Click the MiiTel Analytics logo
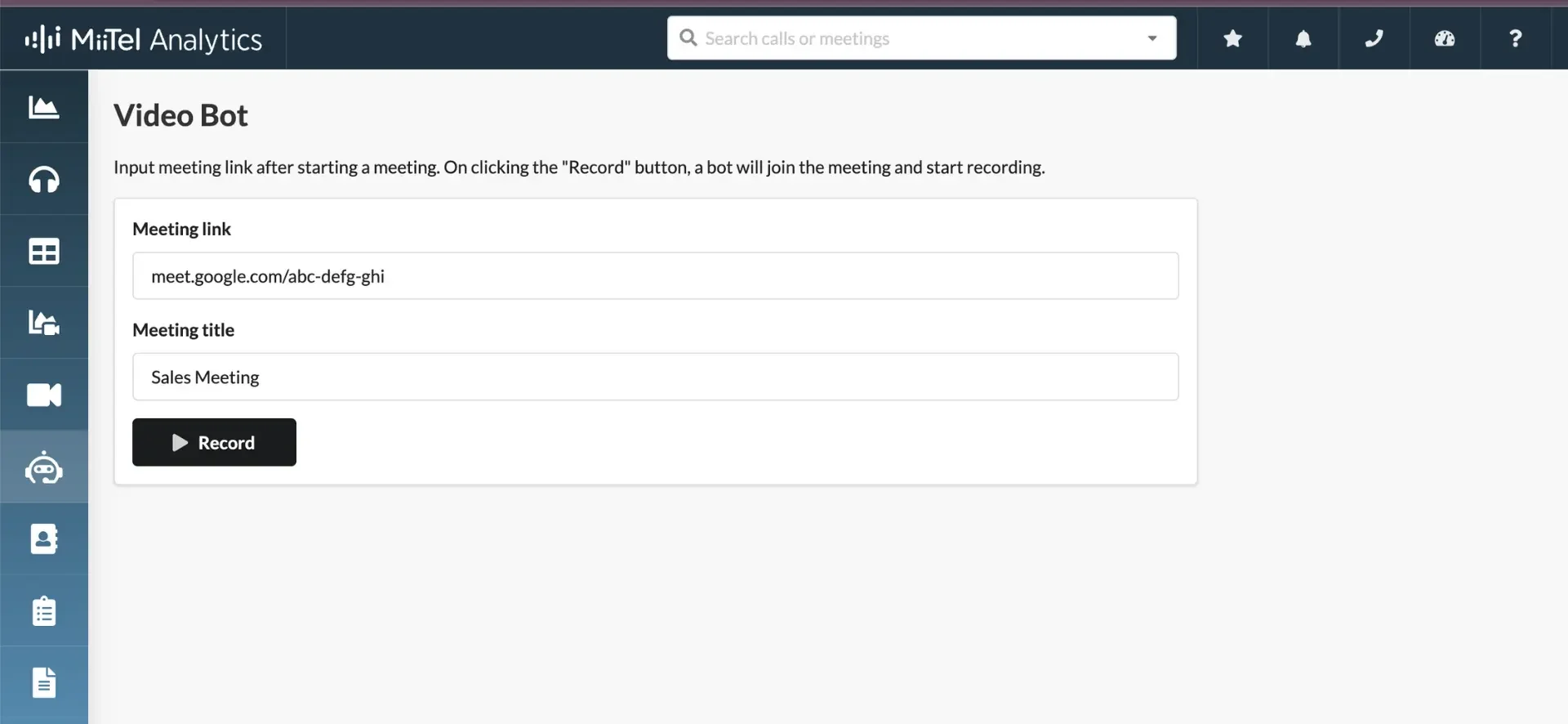The image size is (1568, 724). point(144,39)
